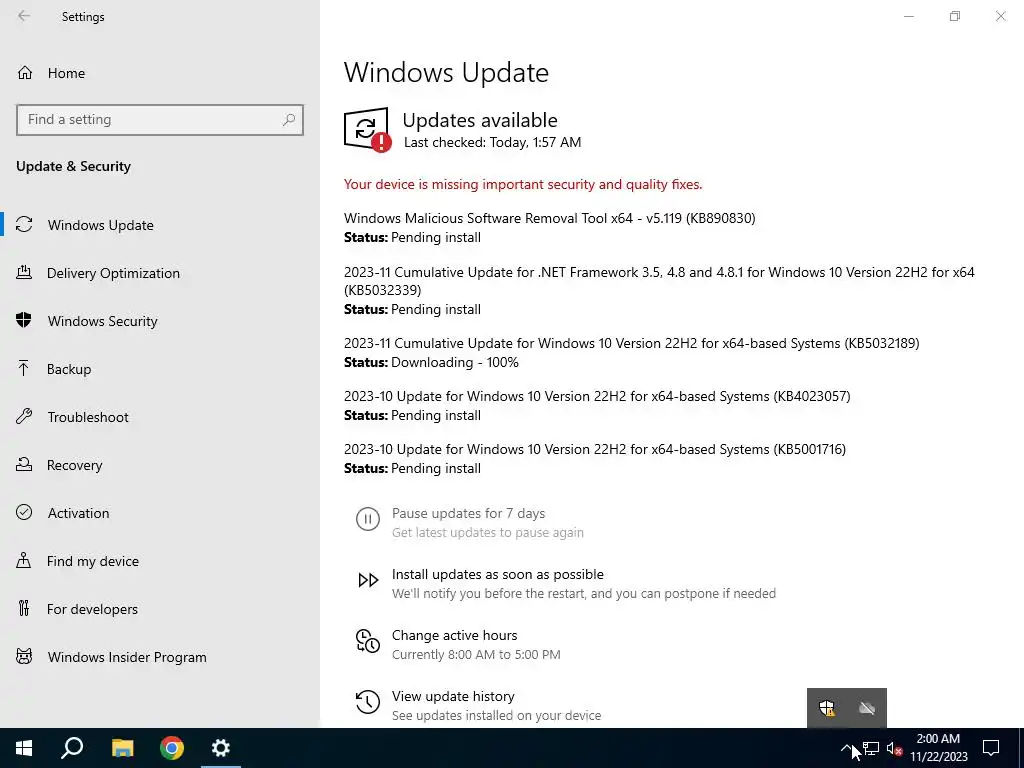
Task: Open the Windows Security shield icon
Action: [x=24, y=321]
